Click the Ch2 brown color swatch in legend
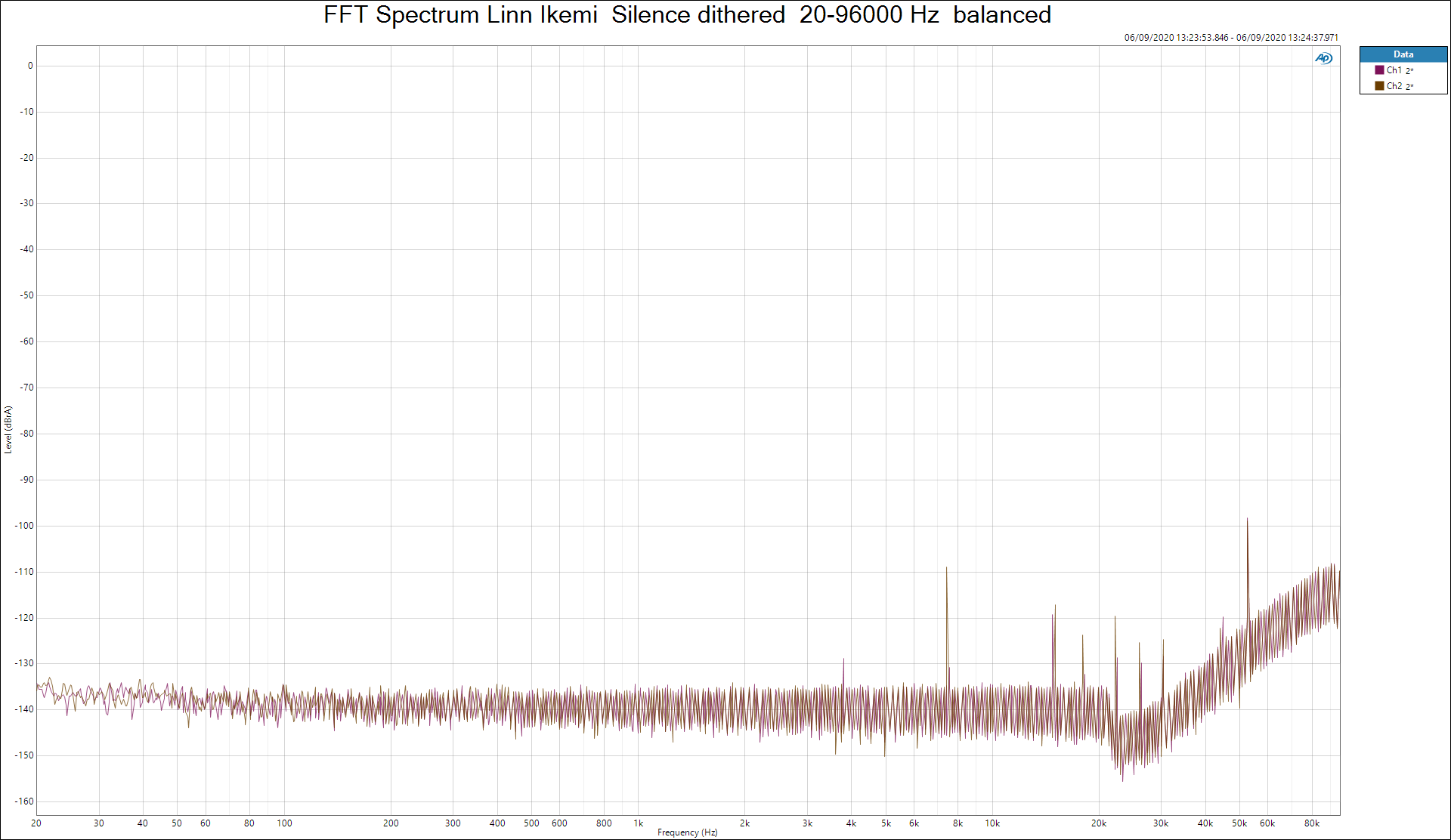 pyautogui.click(x=1379, y=86)
